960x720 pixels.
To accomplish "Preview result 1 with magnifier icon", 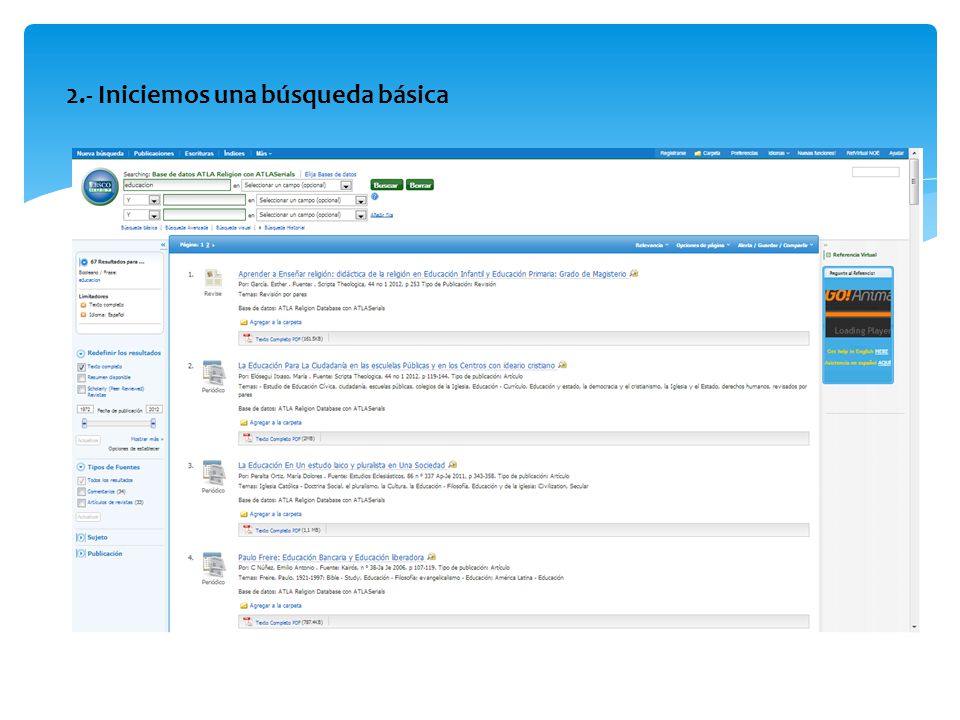I will pos(634,273).
